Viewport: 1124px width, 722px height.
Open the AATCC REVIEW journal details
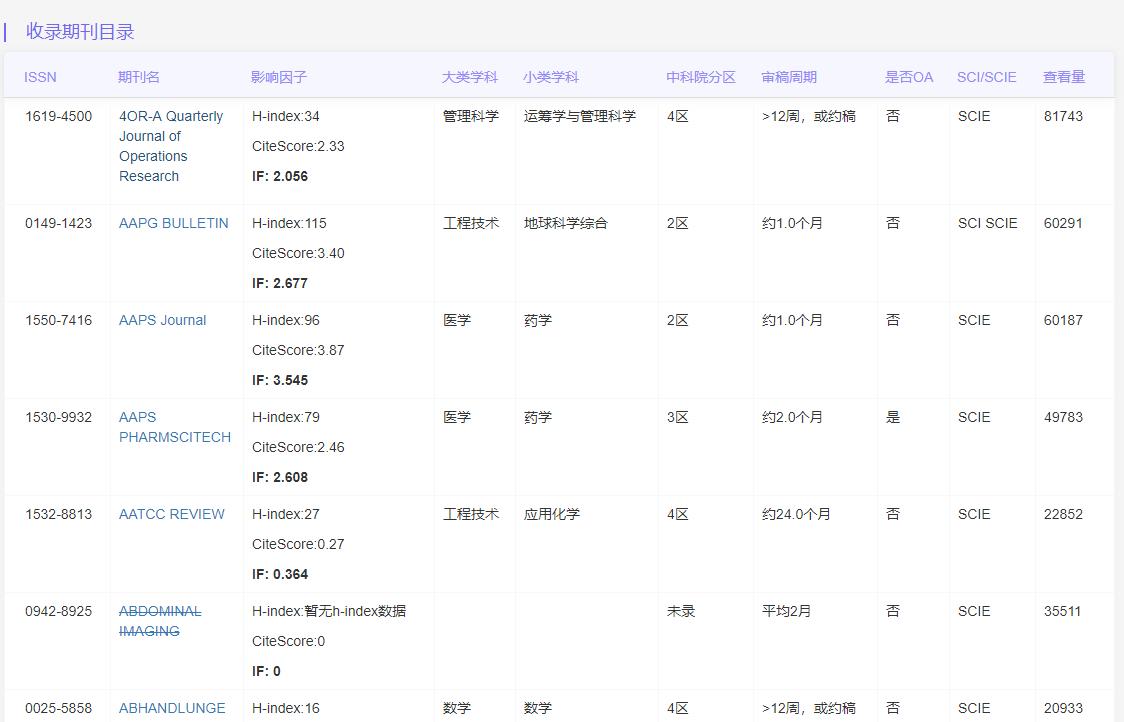point(172,514)
